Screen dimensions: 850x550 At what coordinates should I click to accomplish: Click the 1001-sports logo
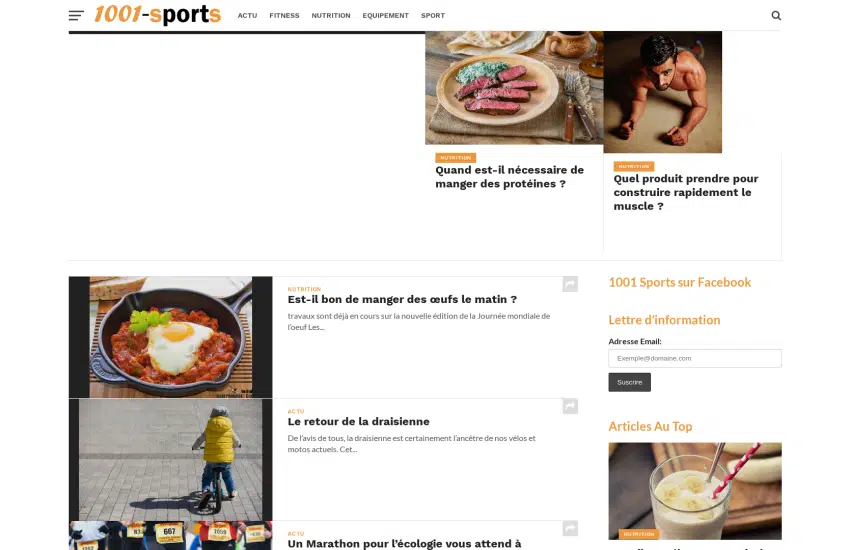[x=158, y=15]
